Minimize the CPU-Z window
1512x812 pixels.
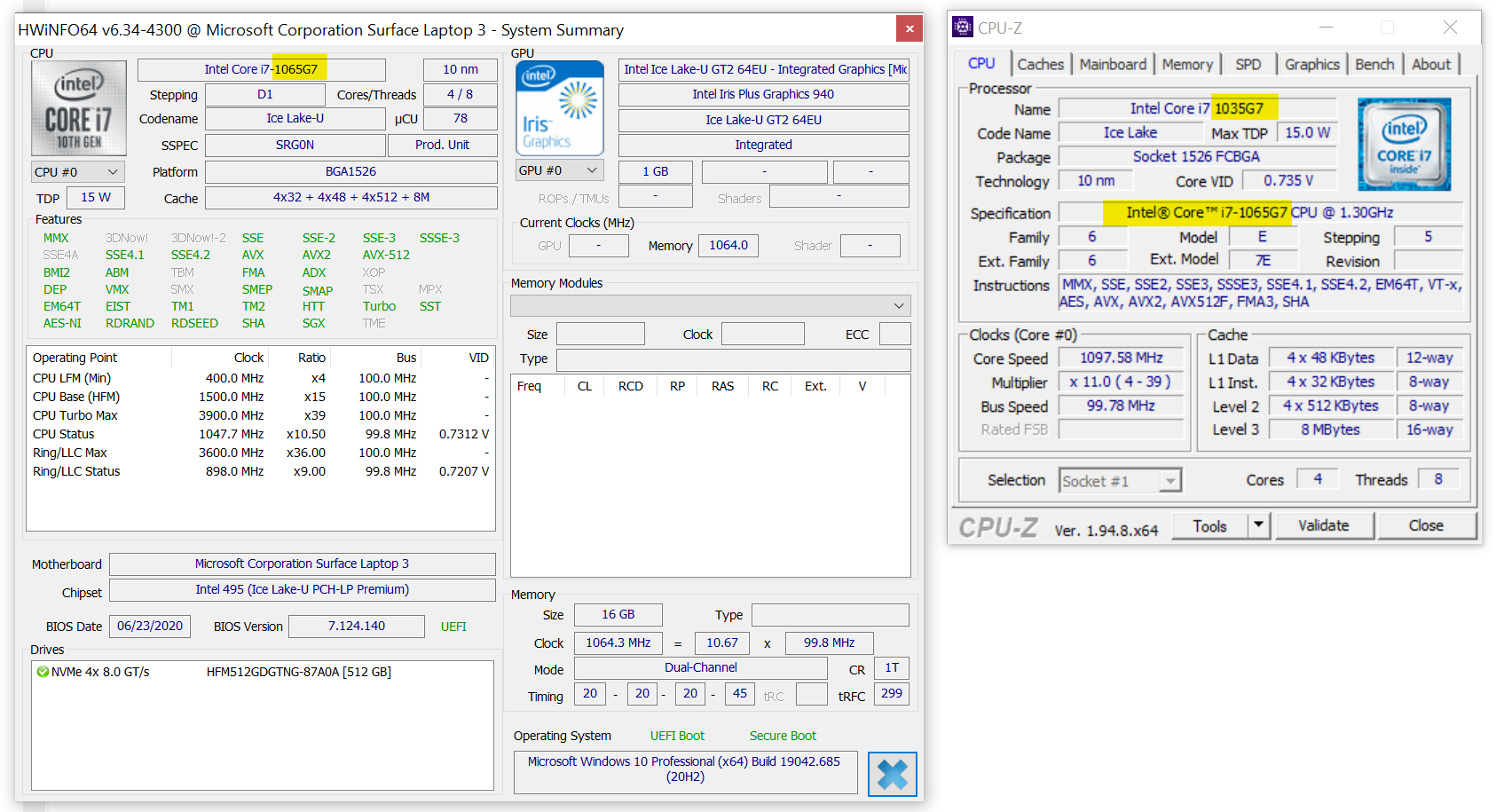(x=1327, y=28)
